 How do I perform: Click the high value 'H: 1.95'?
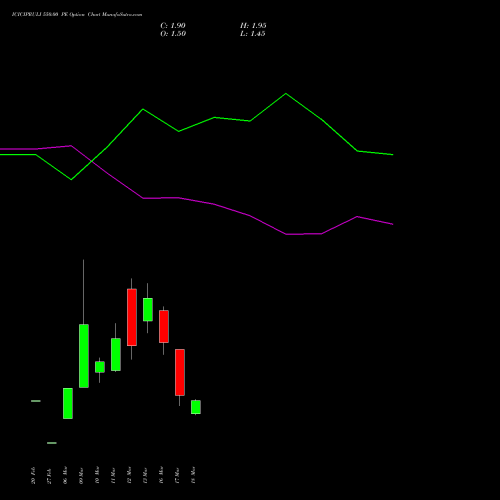click(253, 26)
